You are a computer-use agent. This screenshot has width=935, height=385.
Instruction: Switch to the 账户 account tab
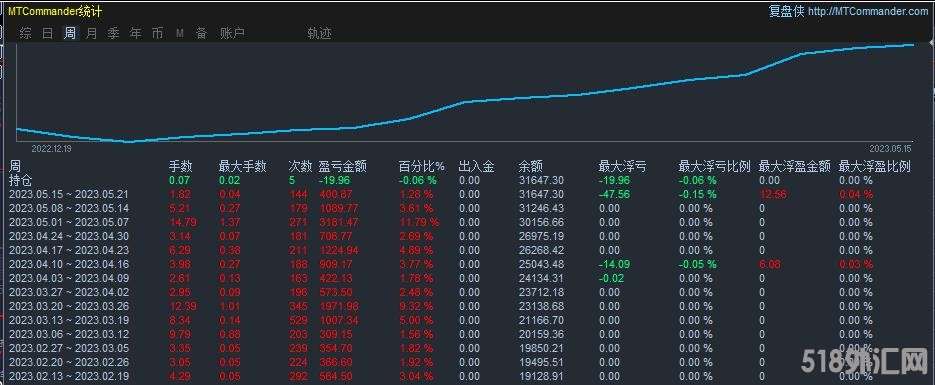click(233, 33)
